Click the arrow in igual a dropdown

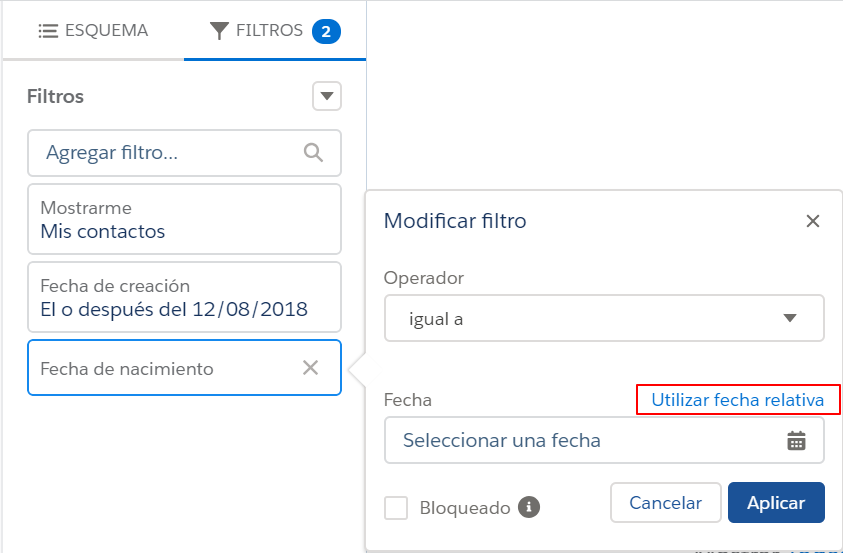pos(789,318)
